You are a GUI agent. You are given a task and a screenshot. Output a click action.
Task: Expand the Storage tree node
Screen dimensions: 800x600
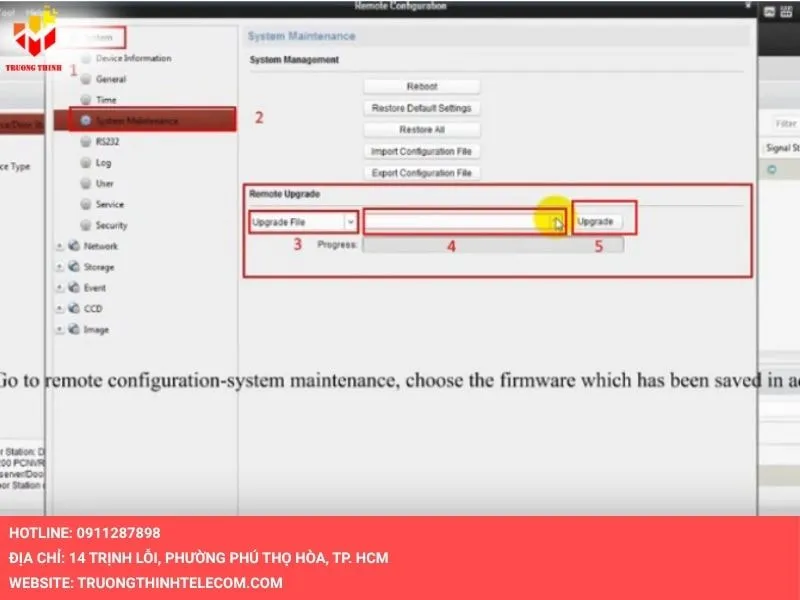tap(58, 267)
